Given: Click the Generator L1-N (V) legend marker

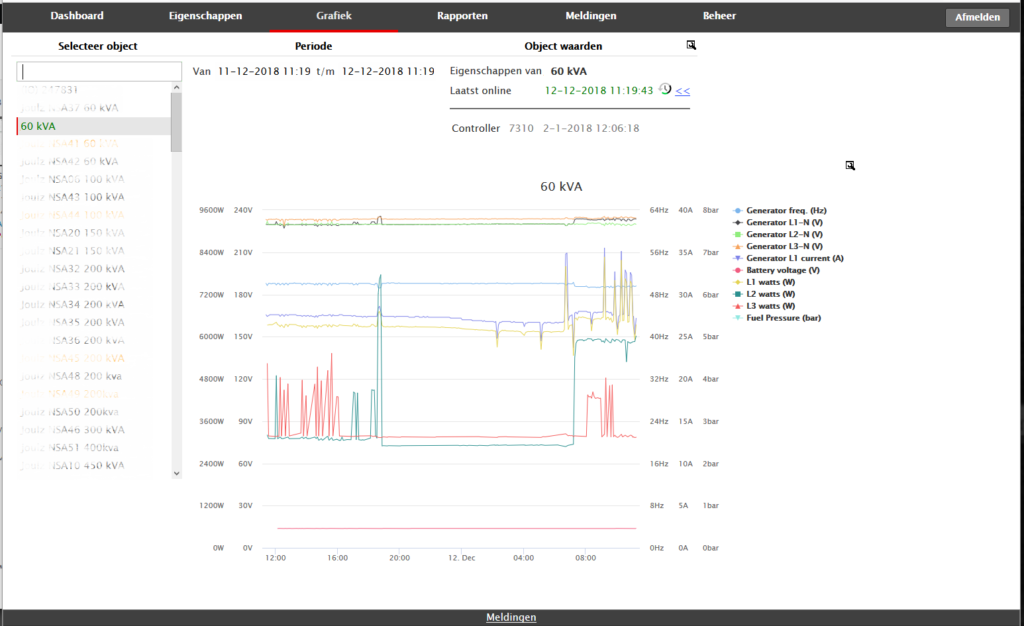Looking at the screenshot, I should (x=738, y=222).
